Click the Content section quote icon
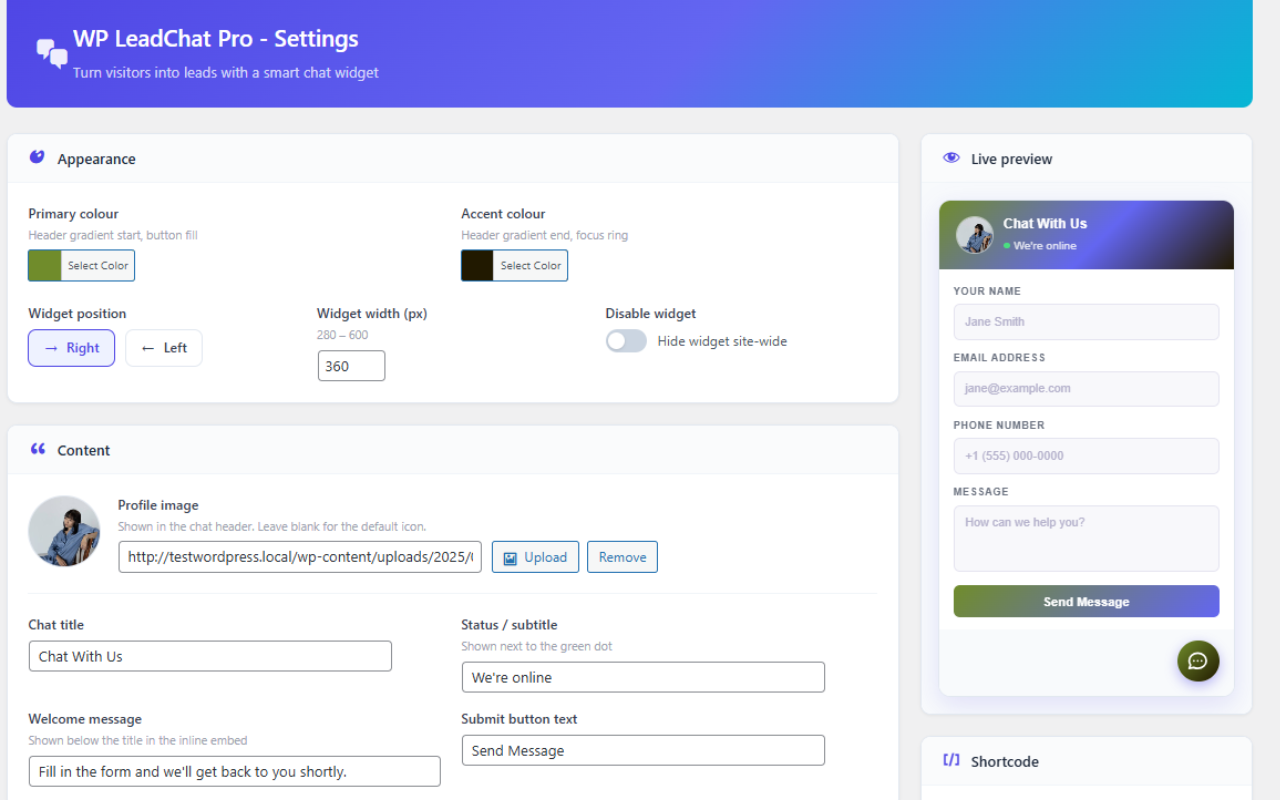This screenshot has width=1280, height=800. click(38, 449)
